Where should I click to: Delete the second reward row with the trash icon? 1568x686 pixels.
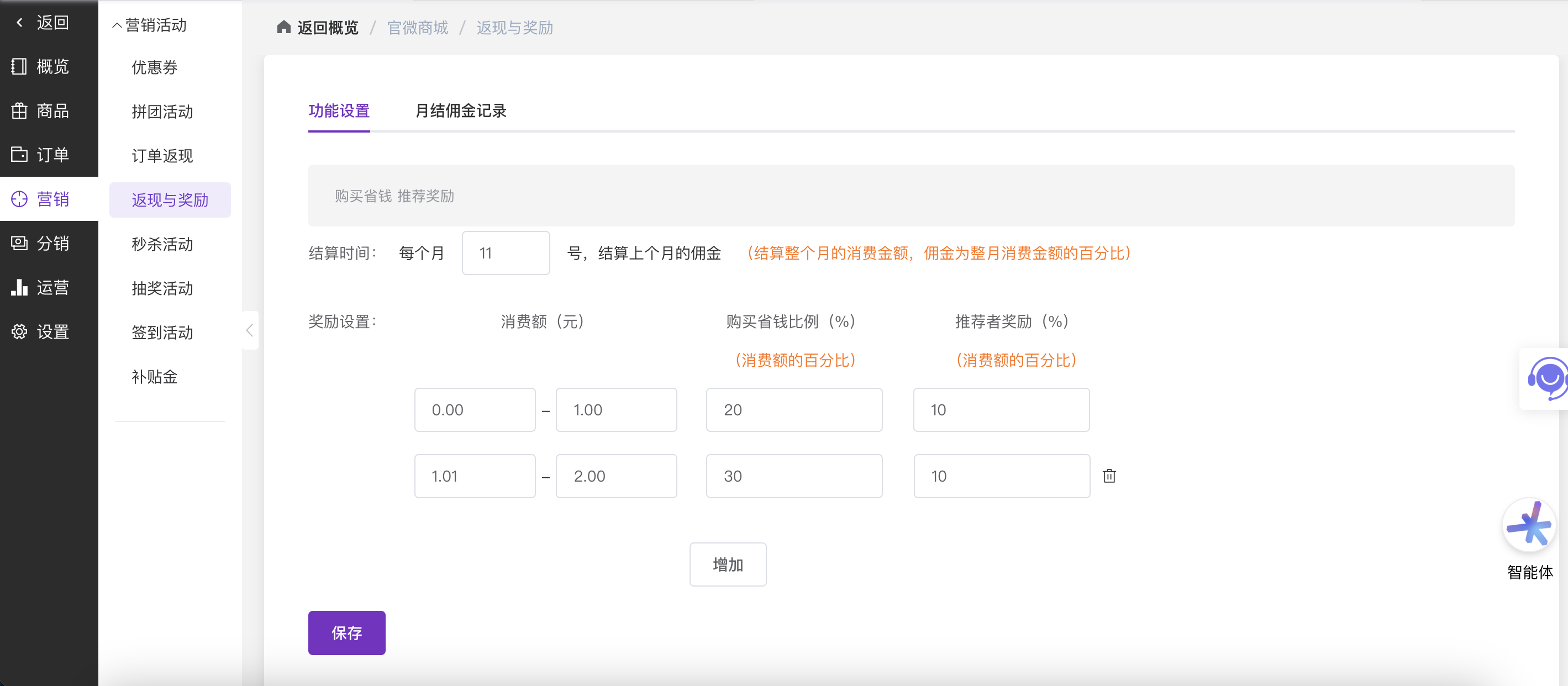1109,476
